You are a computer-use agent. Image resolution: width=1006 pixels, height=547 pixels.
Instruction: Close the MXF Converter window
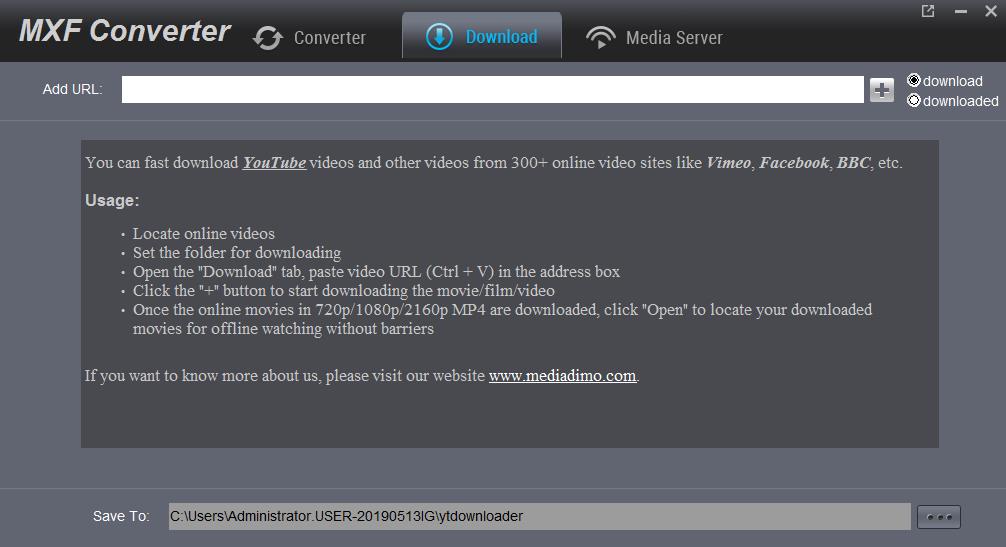[x=991, y=11]
